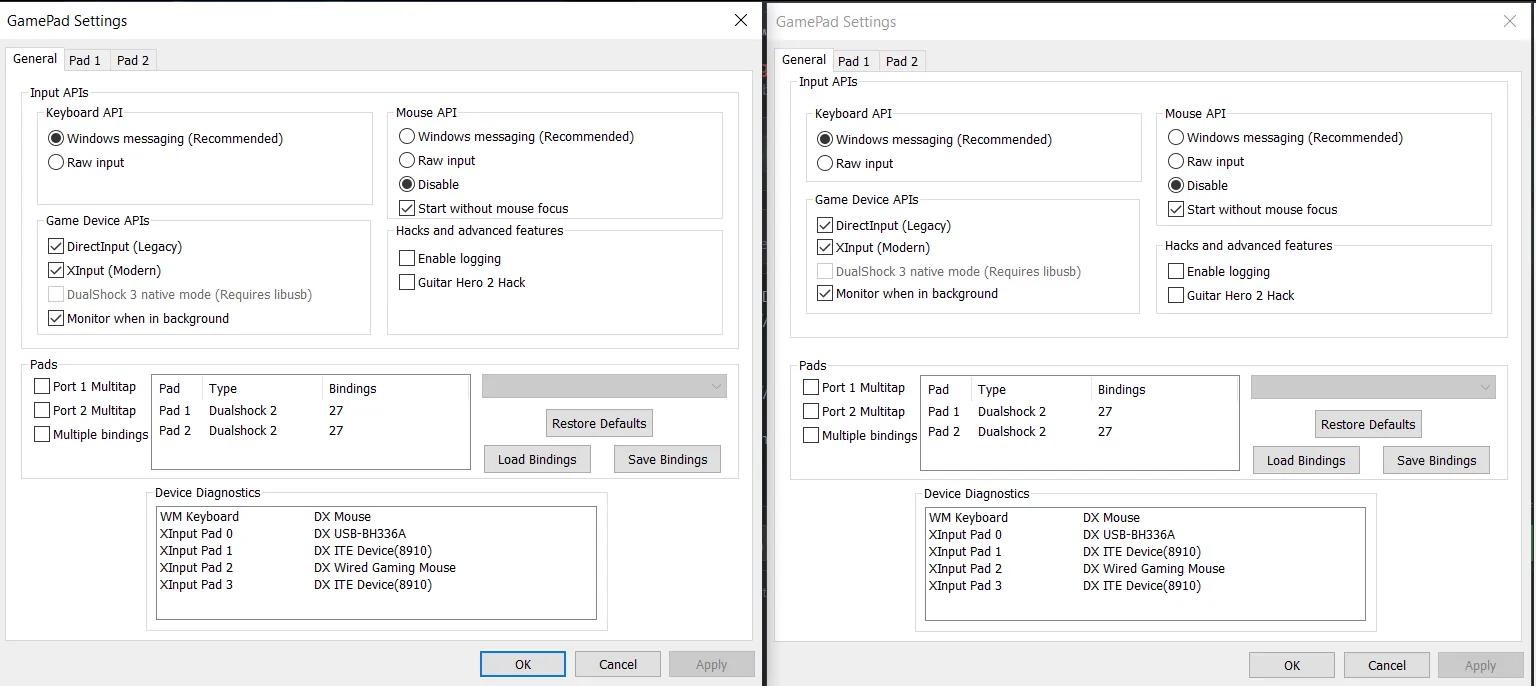1536x686 pixels.
Task: Uncheck DirectInput (Legacy) in left window
Action: [56, 246]
